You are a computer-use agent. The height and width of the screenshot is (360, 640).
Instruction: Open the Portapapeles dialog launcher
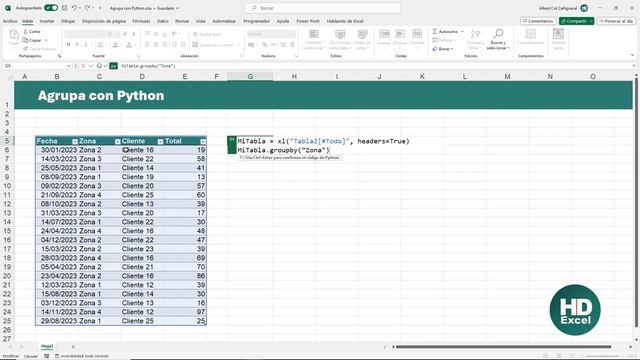pyautogui.click(x=59, y=56)
